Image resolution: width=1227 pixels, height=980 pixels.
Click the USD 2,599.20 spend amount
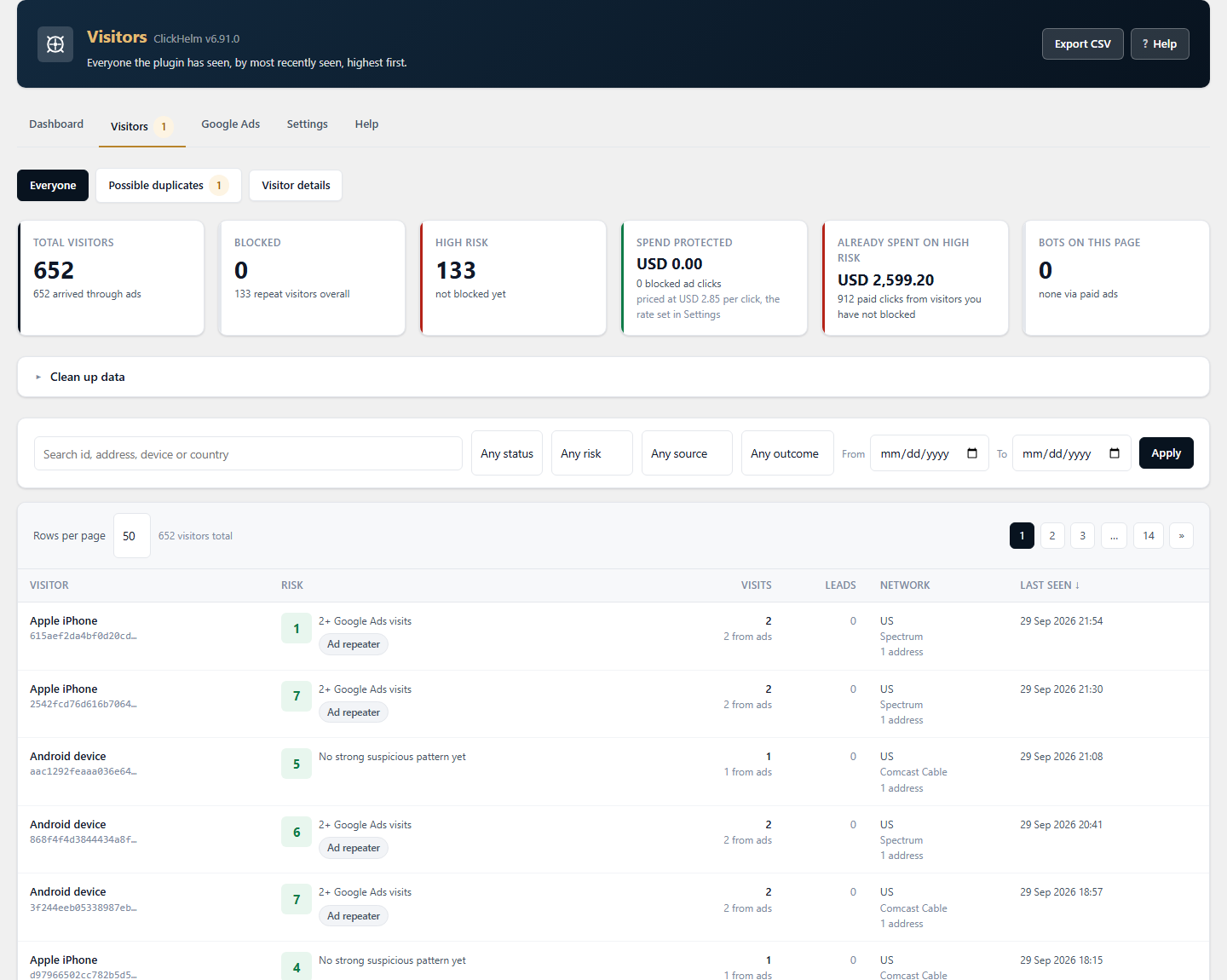[x=886, y=280]
